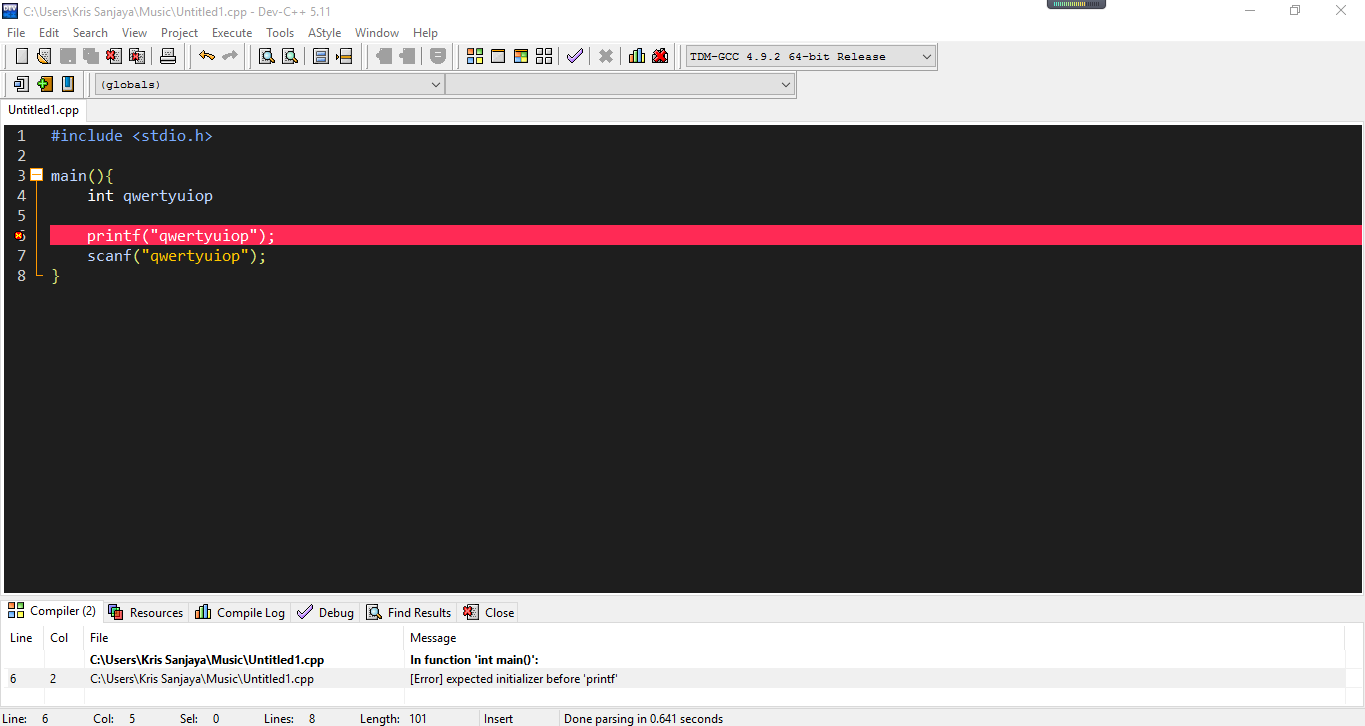Click the Close All files toolbar icon
The width and height of the screenshot is (1365, 726).
pos(136,56)
